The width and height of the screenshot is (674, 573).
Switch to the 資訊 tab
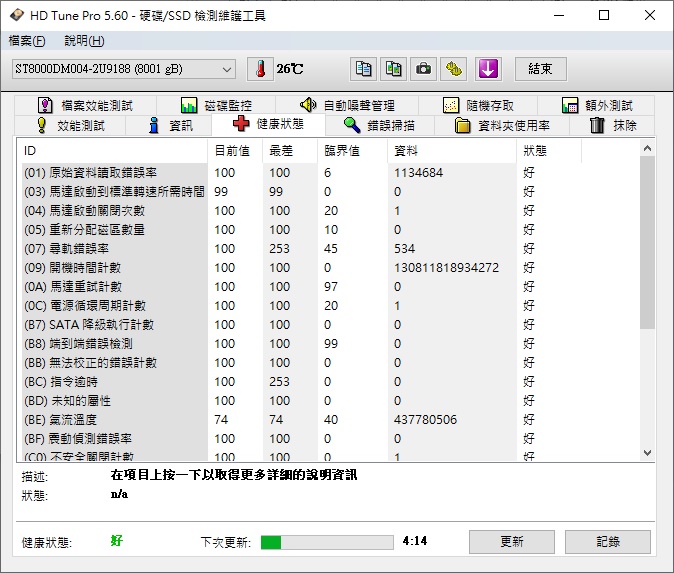coord(169,126)
